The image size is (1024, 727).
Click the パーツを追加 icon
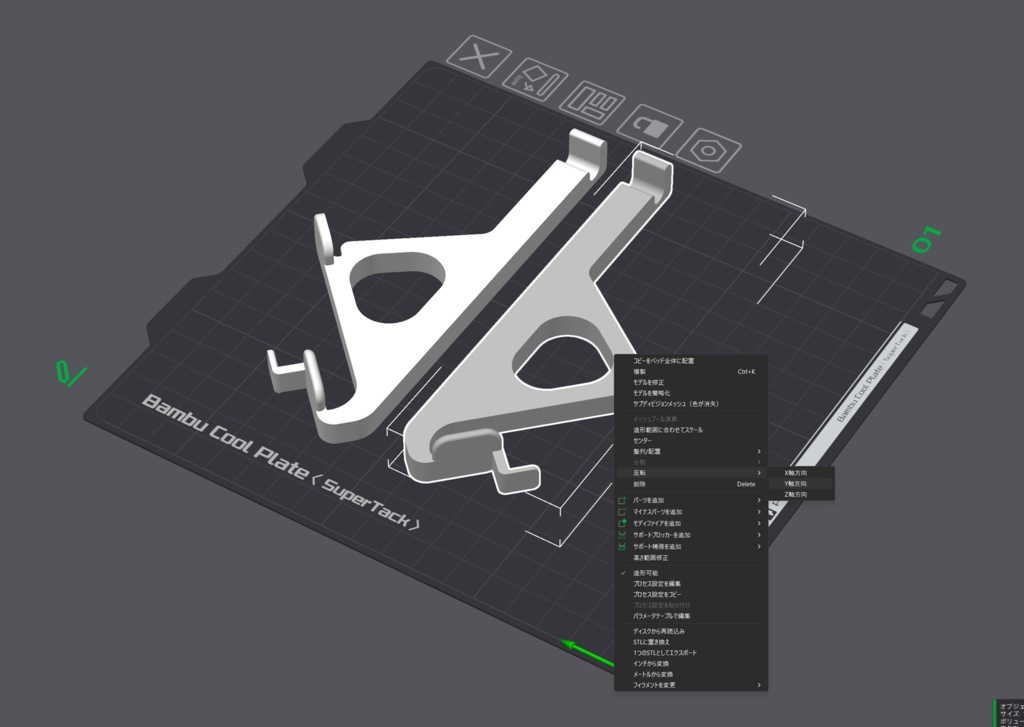coord(622,500)
